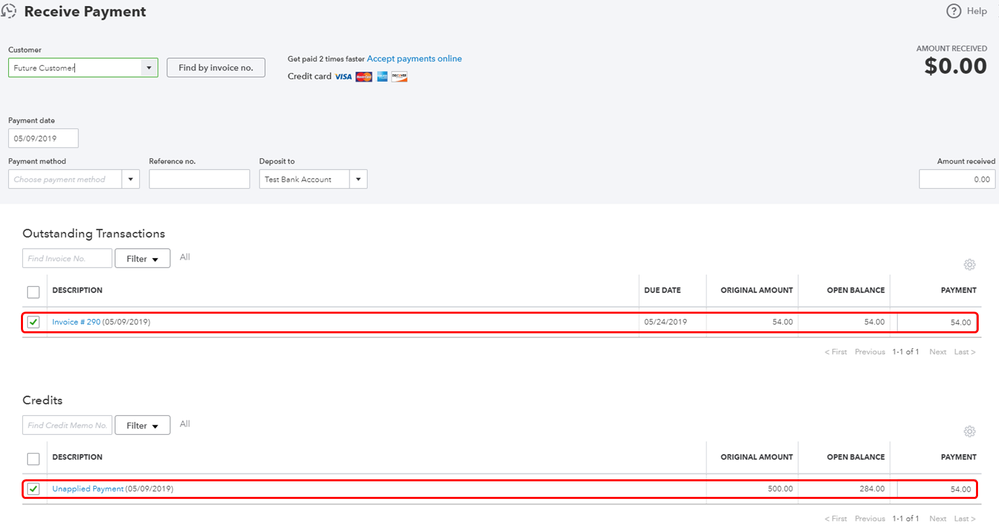
Task: Click Outstanding Transactions ORIGINAL AMOUNT column header
Action: [x=757, y=290]
